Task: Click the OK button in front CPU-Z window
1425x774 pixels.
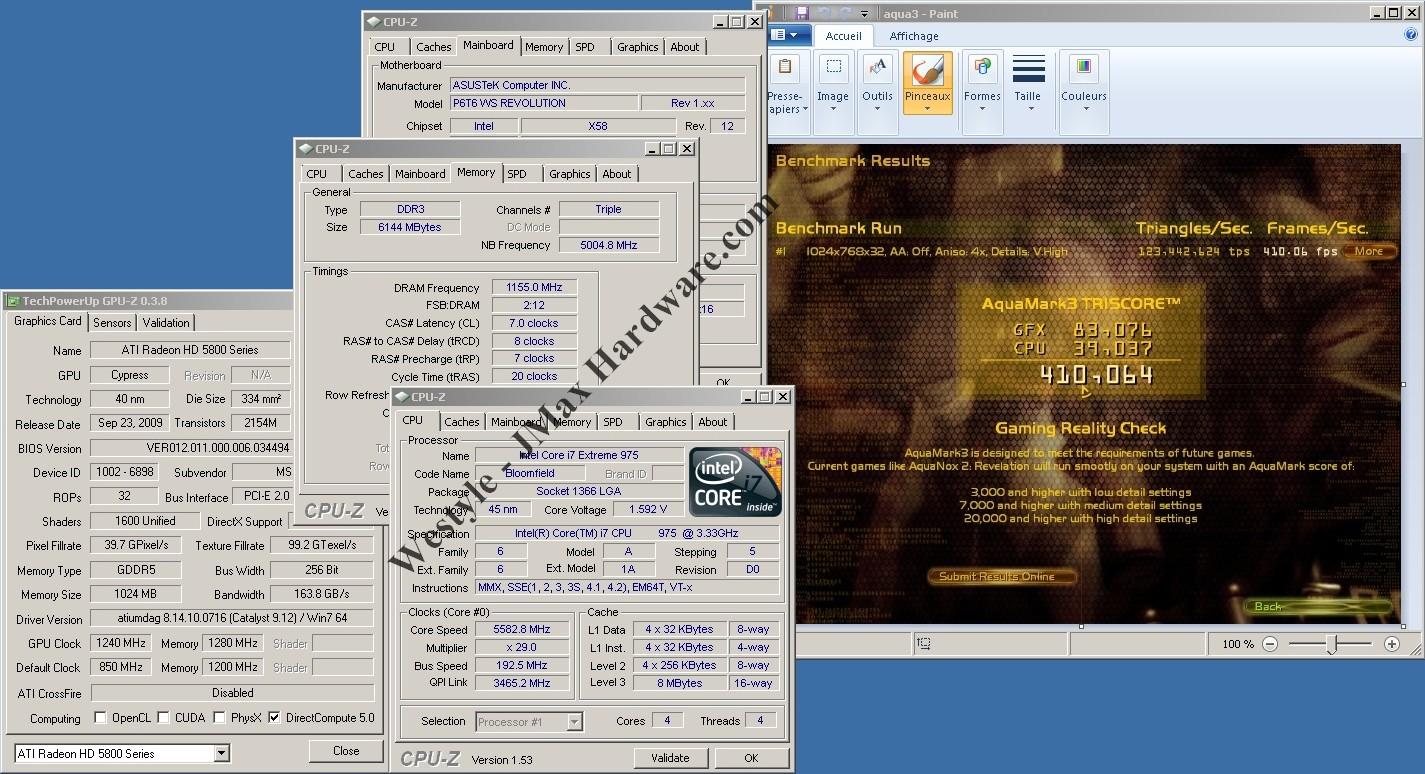Action: (751, 758)
